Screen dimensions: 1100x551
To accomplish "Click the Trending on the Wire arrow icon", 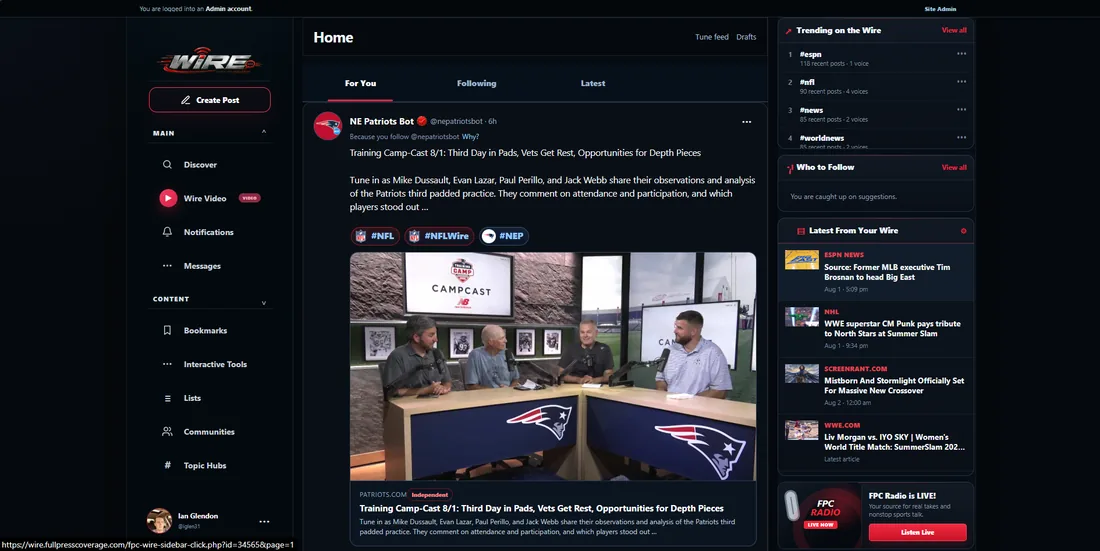I will [x=789, y=31].
